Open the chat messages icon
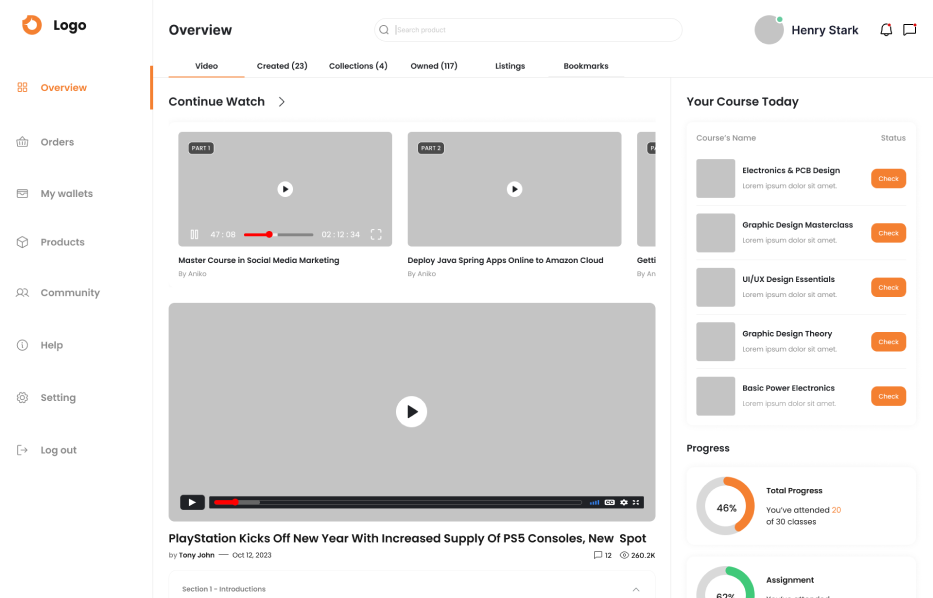This screenshot has width=933, height=598. [909, 30]
